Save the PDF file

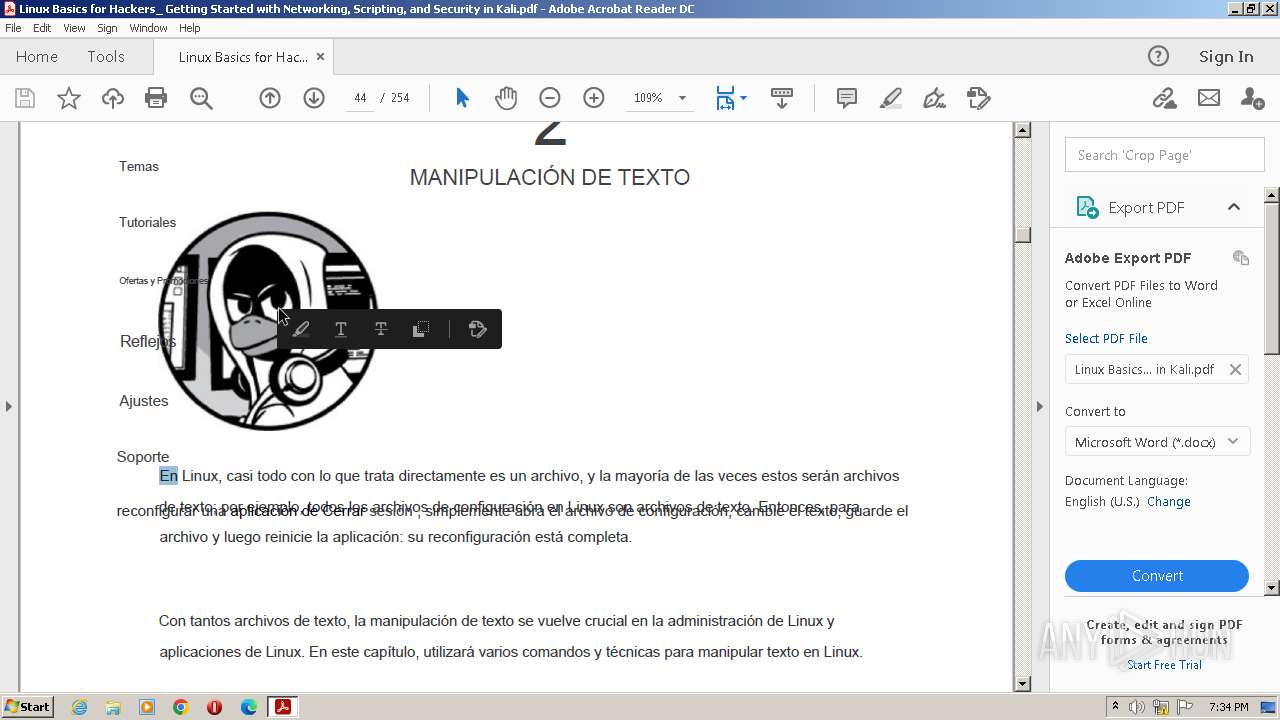point(25,98)
